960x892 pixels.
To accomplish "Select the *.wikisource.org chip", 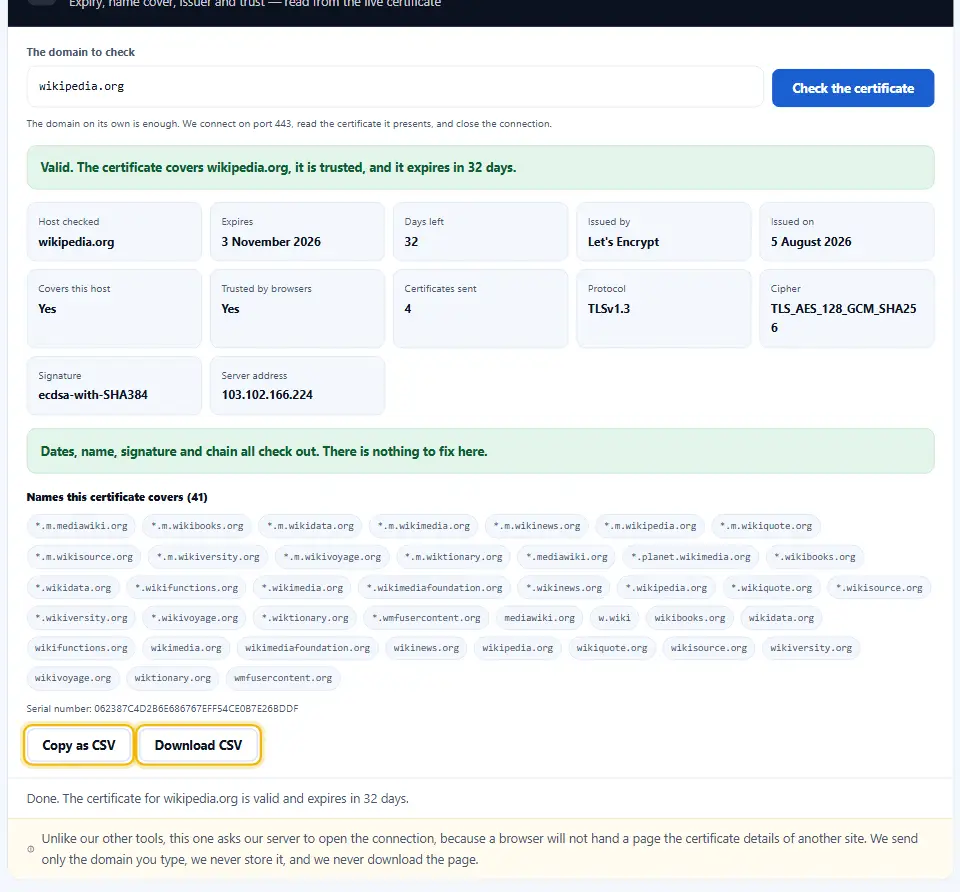I will (879, 588).
